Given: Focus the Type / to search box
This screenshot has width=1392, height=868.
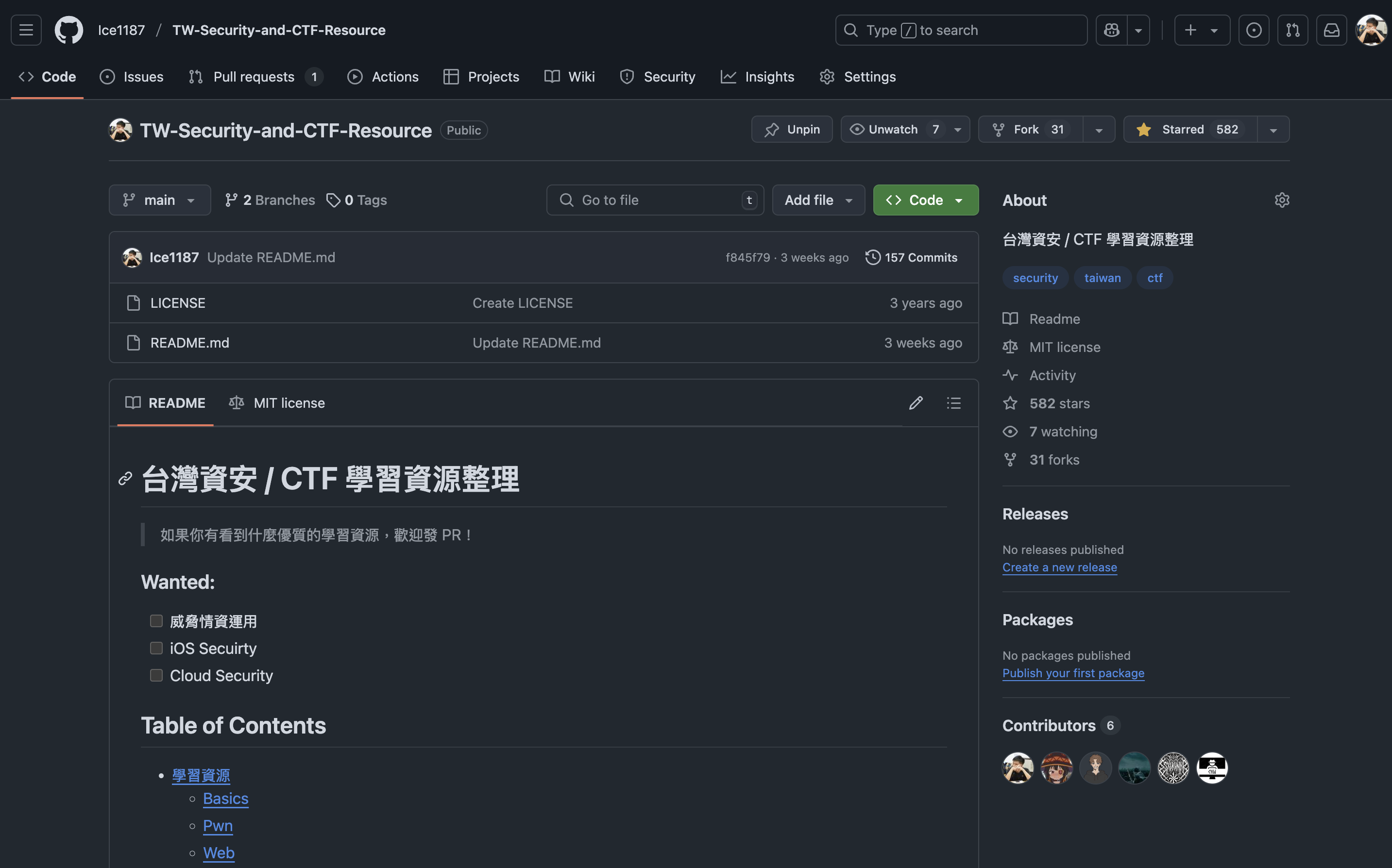Looking at the screenshot, I should click(x=961, y=30).
